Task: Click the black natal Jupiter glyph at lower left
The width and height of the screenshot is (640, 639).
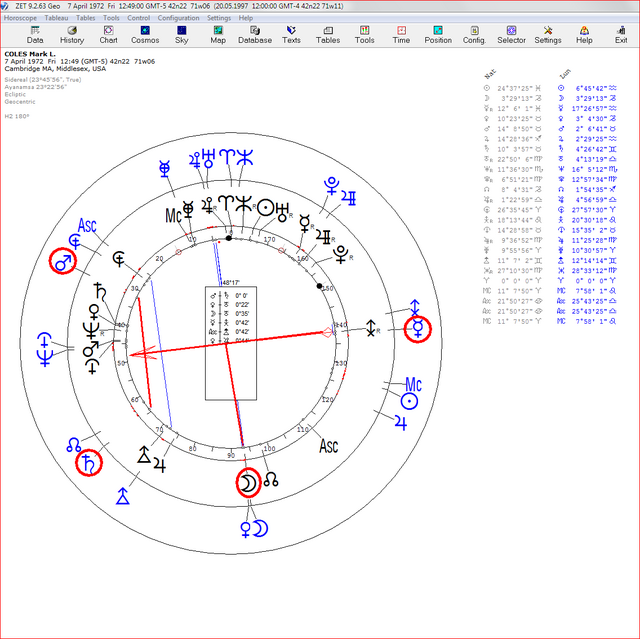Action: coord(160,465)
